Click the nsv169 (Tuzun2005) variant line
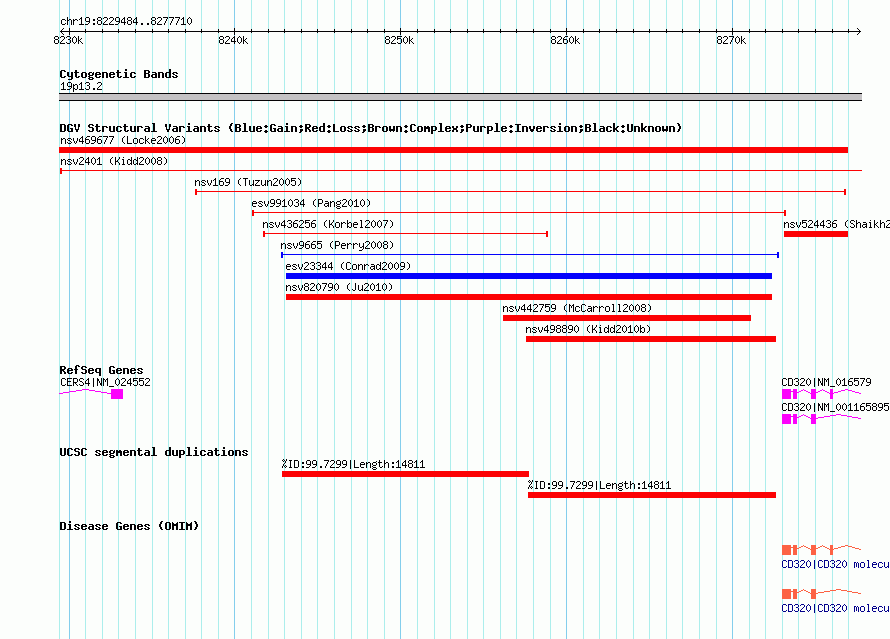Image resolution: width=890 pixels, height=639 pixels. (x=520, y=192)
